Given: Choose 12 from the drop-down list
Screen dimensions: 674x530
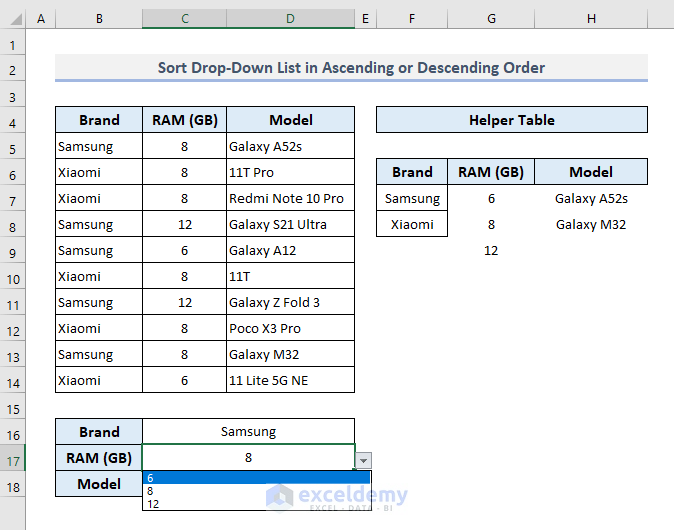Looking at the screenshot, I should pos(257,503).
